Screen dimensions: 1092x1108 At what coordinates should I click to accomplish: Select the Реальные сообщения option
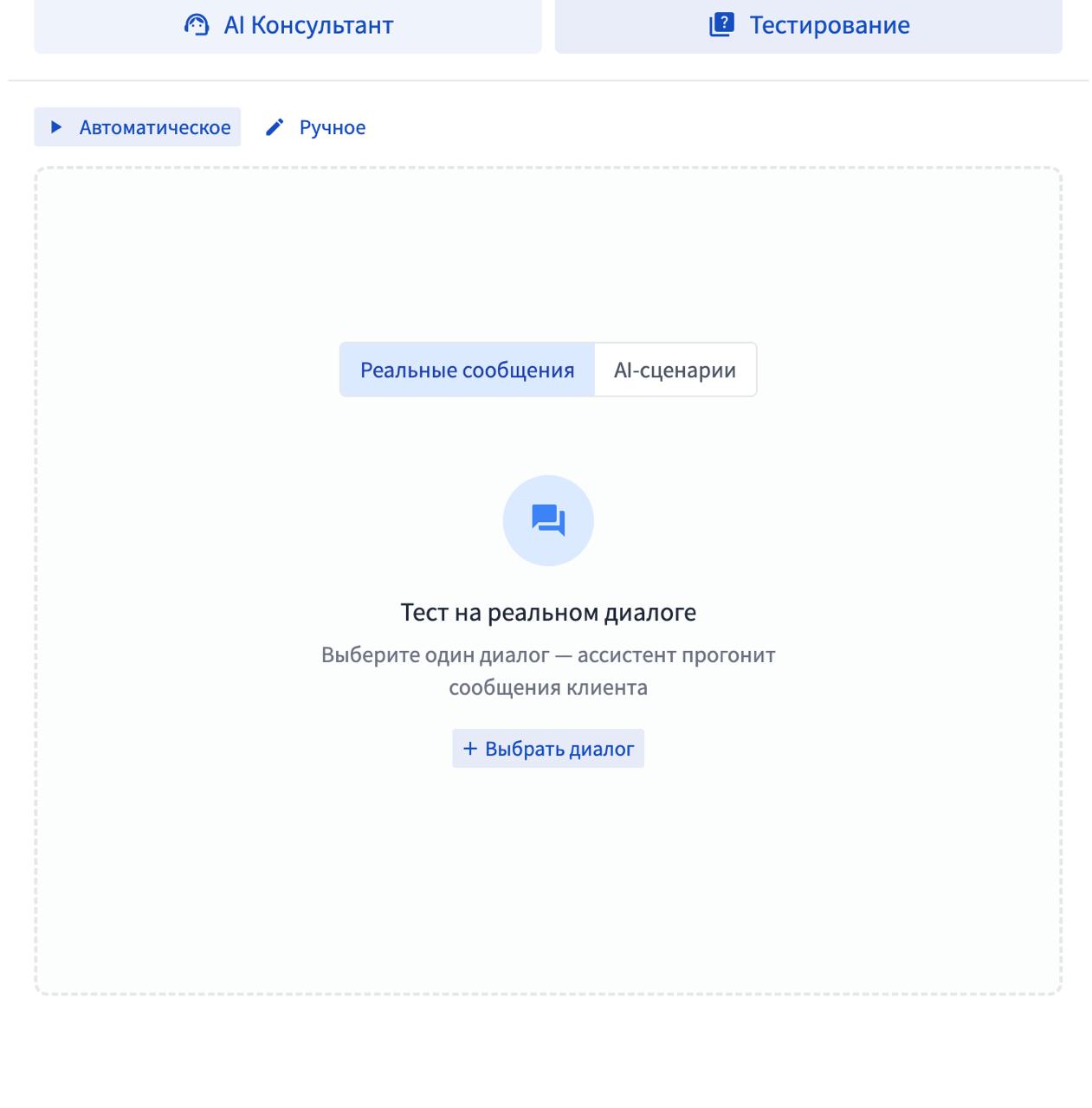(x=467, y=370)
